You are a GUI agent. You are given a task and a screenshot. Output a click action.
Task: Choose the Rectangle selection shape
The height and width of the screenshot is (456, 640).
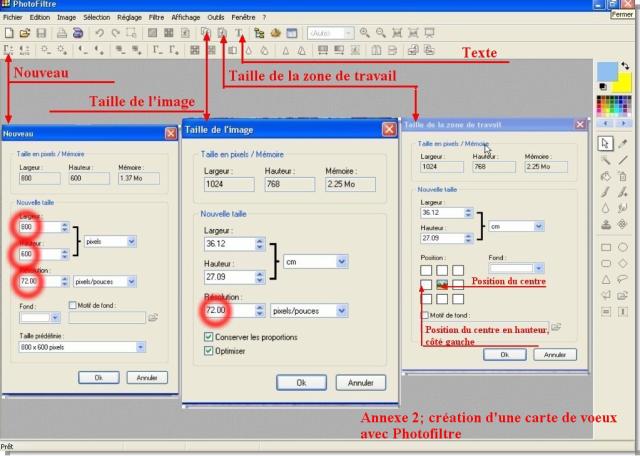606,247
